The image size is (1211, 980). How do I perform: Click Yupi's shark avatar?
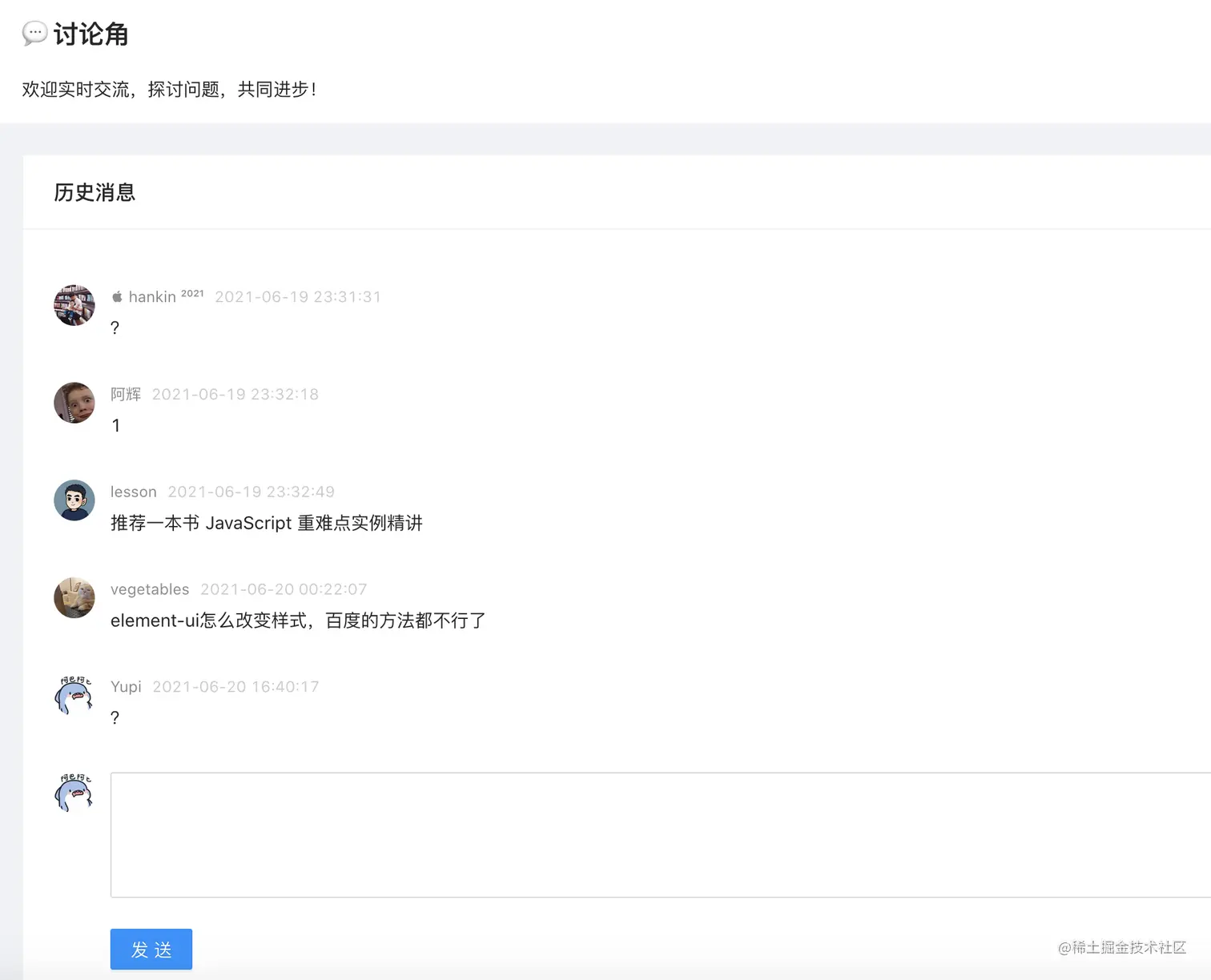tap(74, 696)
